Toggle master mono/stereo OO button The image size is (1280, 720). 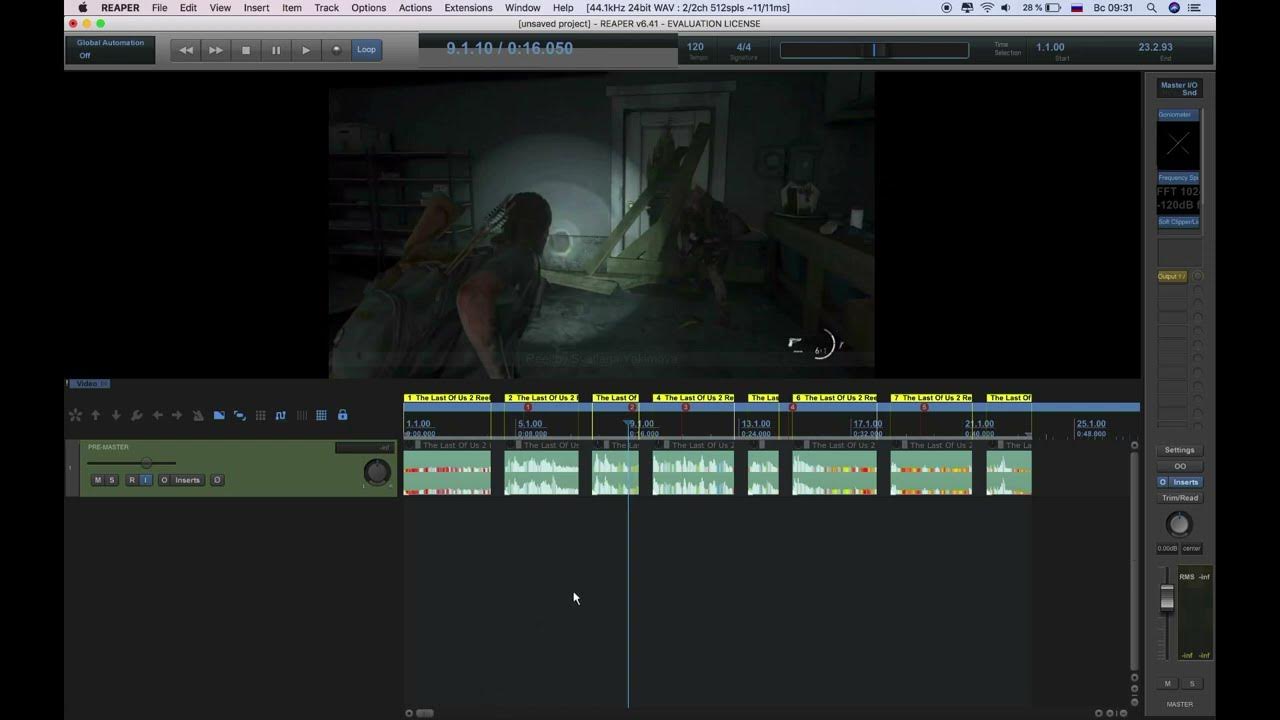(x=1180, y=466)
